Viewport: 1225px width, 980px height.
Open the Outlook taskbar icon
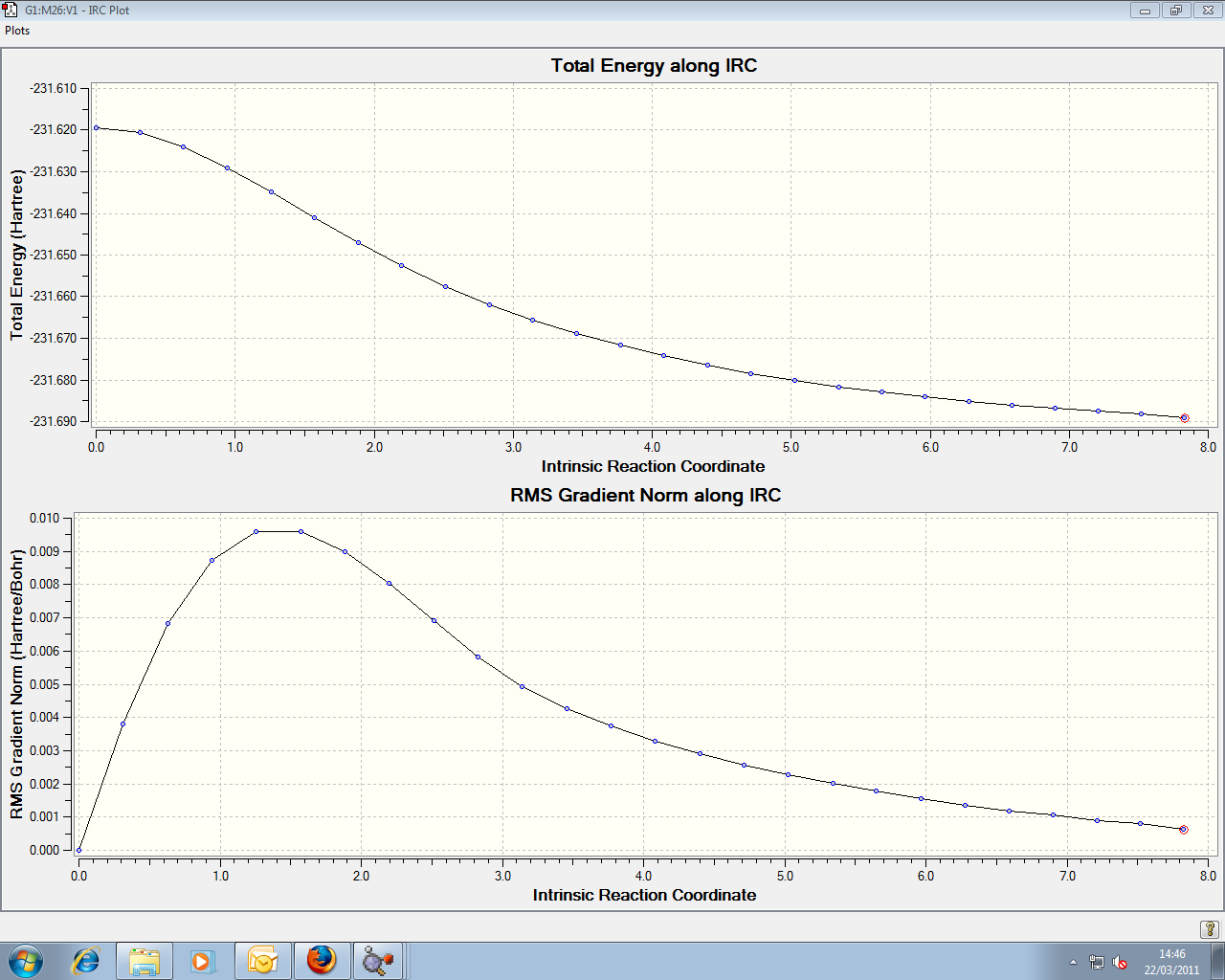(262, 961)
